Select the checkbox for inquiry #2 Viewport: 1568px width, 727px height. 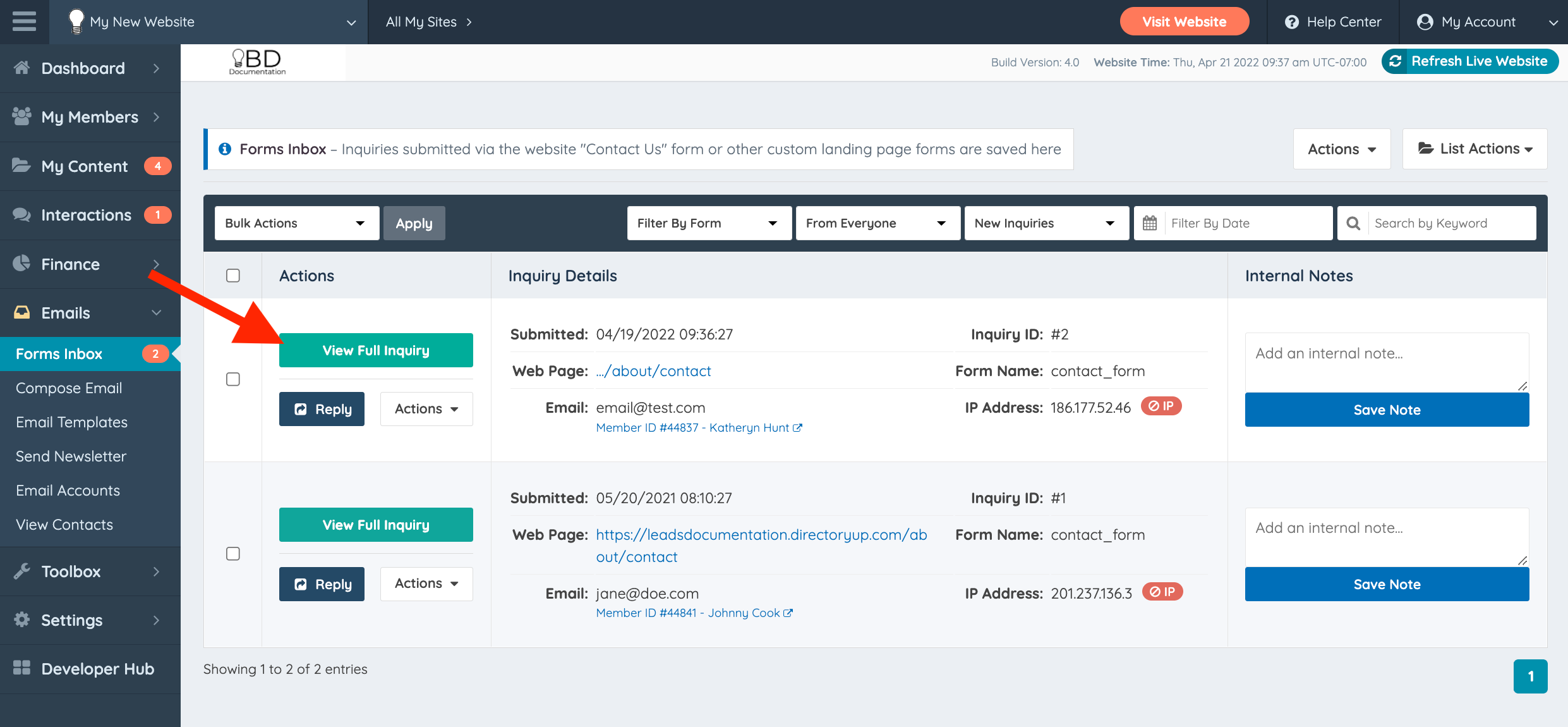tap(233, 379)
